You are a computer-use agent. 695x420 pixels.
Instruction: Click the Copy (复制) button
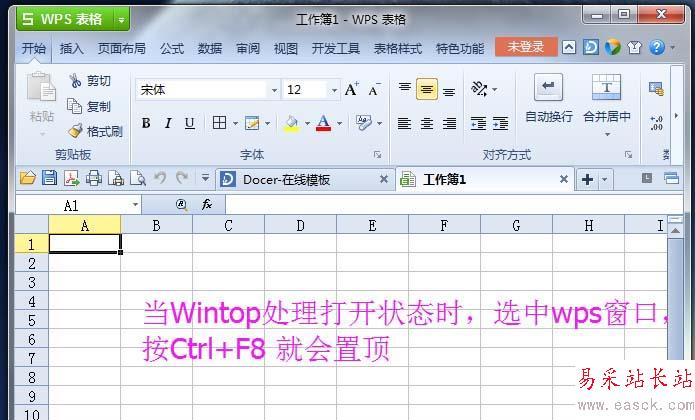click(89, 106)
